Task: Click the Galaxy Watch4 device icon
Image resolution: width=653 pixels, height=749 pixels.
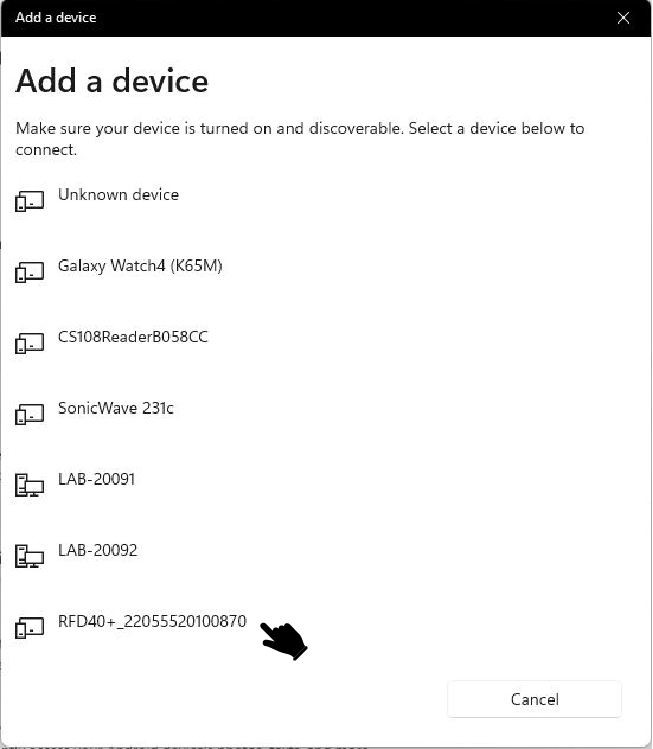Action: tap(29, 273)
